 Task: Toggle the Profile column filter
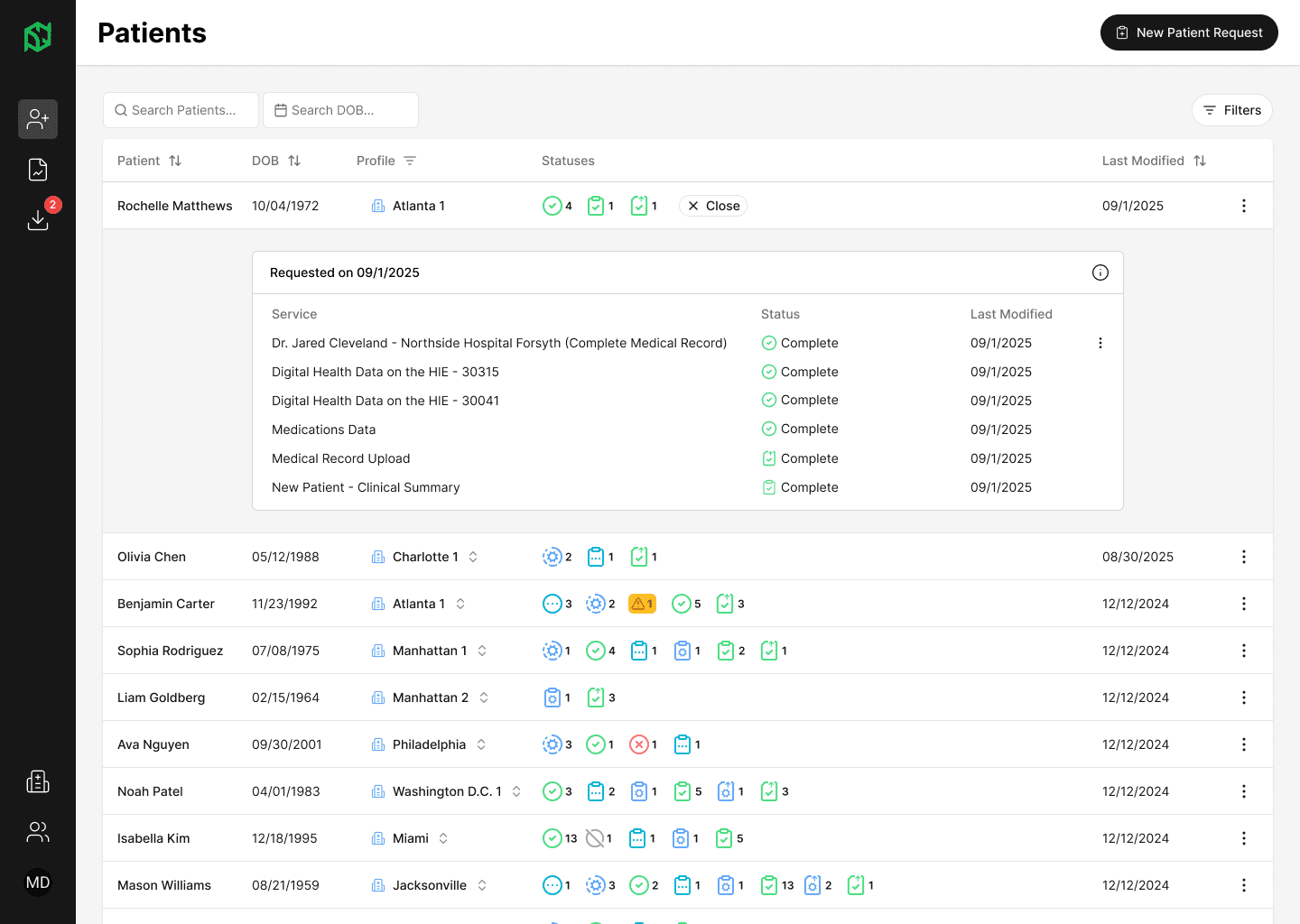pyautogui.click(x=411, y=160)
